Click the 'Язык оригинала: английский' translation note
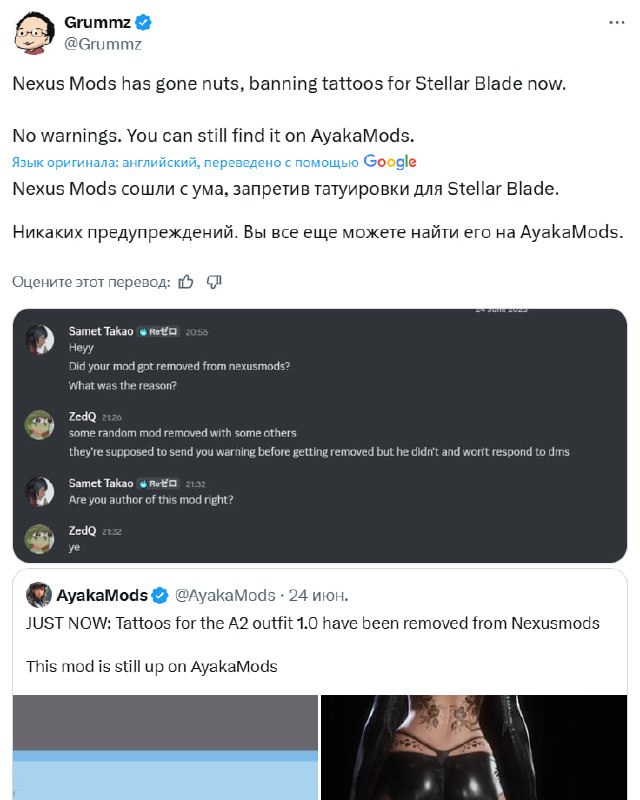 point(185,162)
